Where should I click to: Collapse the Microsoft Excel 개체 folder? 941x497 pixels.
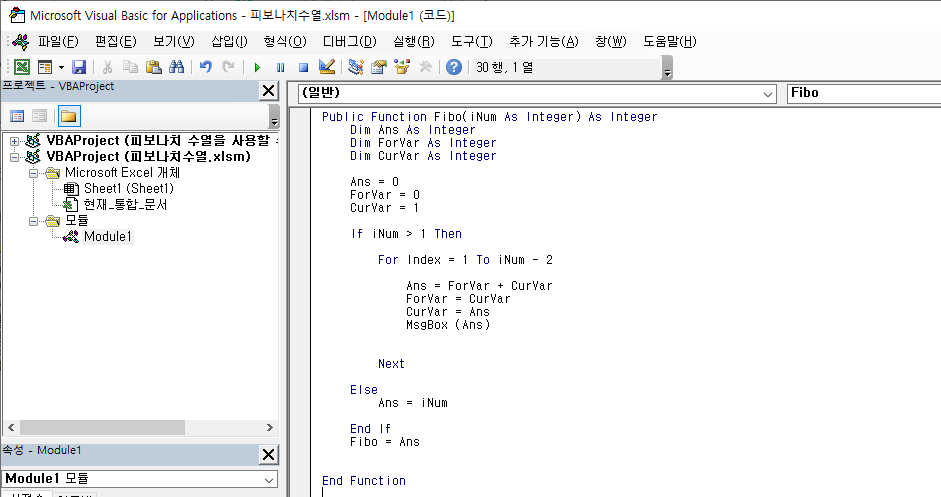34,173
